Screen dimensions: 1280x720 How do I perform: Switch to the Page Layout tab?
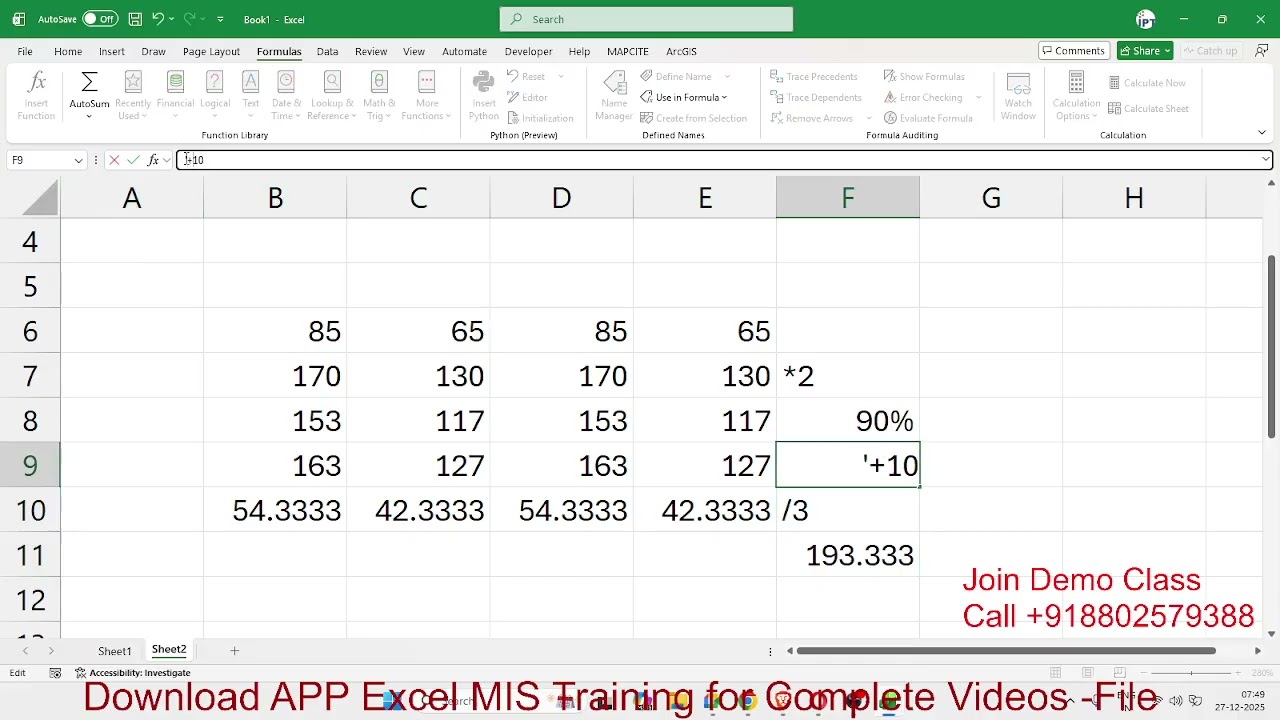click(x=211, y=51)
